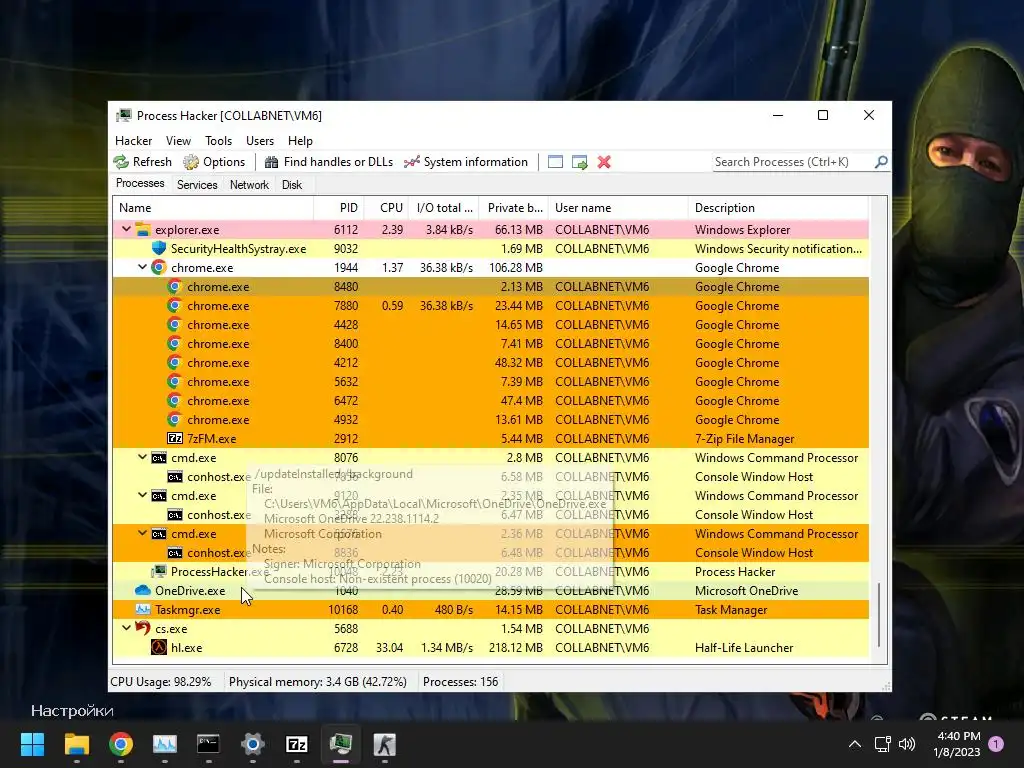Screen dimensions: 1024x768
Task: Open the Help menu
Action: 300,140
